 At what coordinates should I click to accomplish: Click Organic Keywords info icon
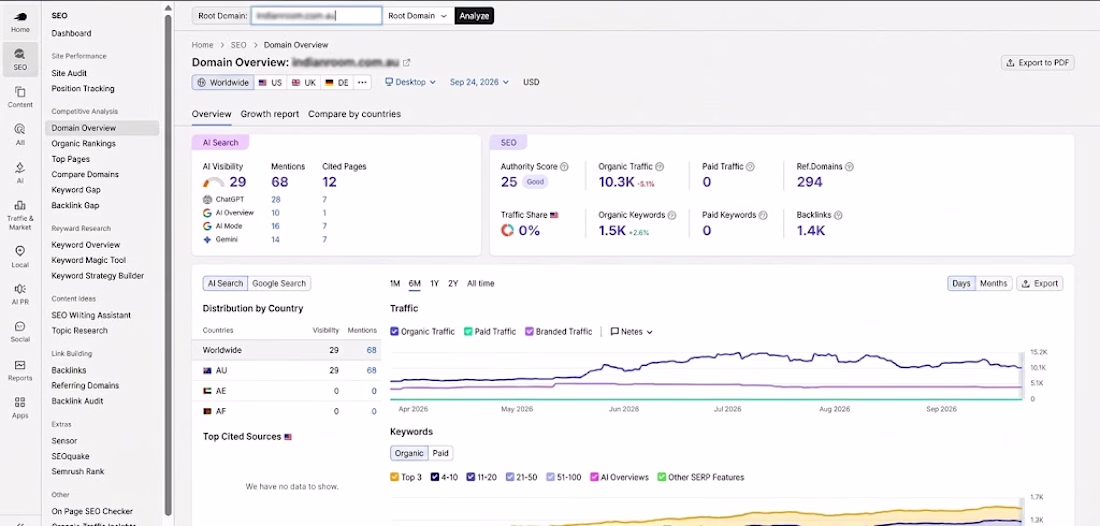671,215
